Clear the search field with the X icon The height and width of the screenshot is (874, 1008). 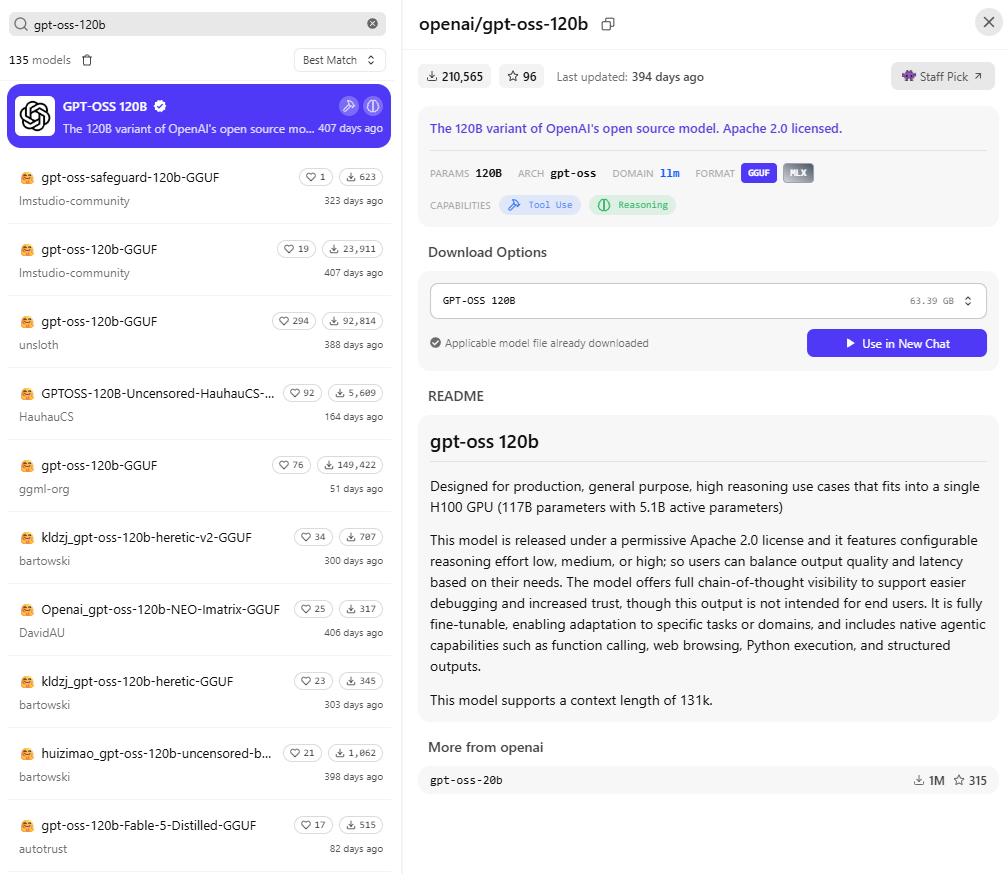click(x=372, y=24)
